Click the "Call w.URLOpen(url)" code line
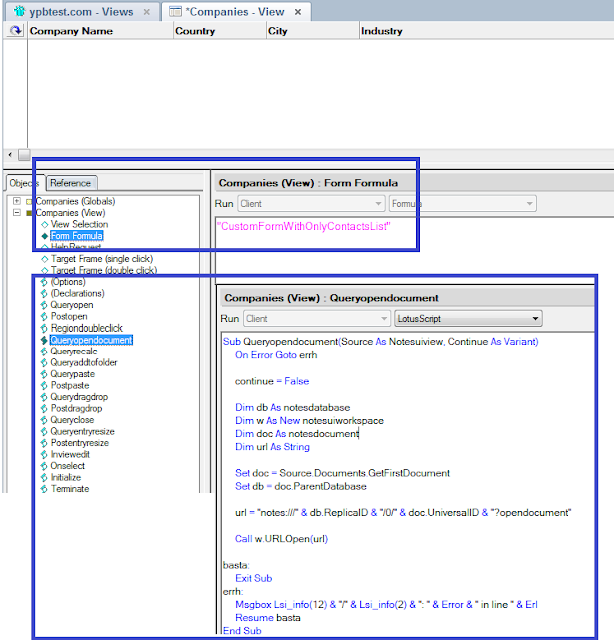Image resolution: width=614 pixels, height=640 pixels. click(281, 539)
